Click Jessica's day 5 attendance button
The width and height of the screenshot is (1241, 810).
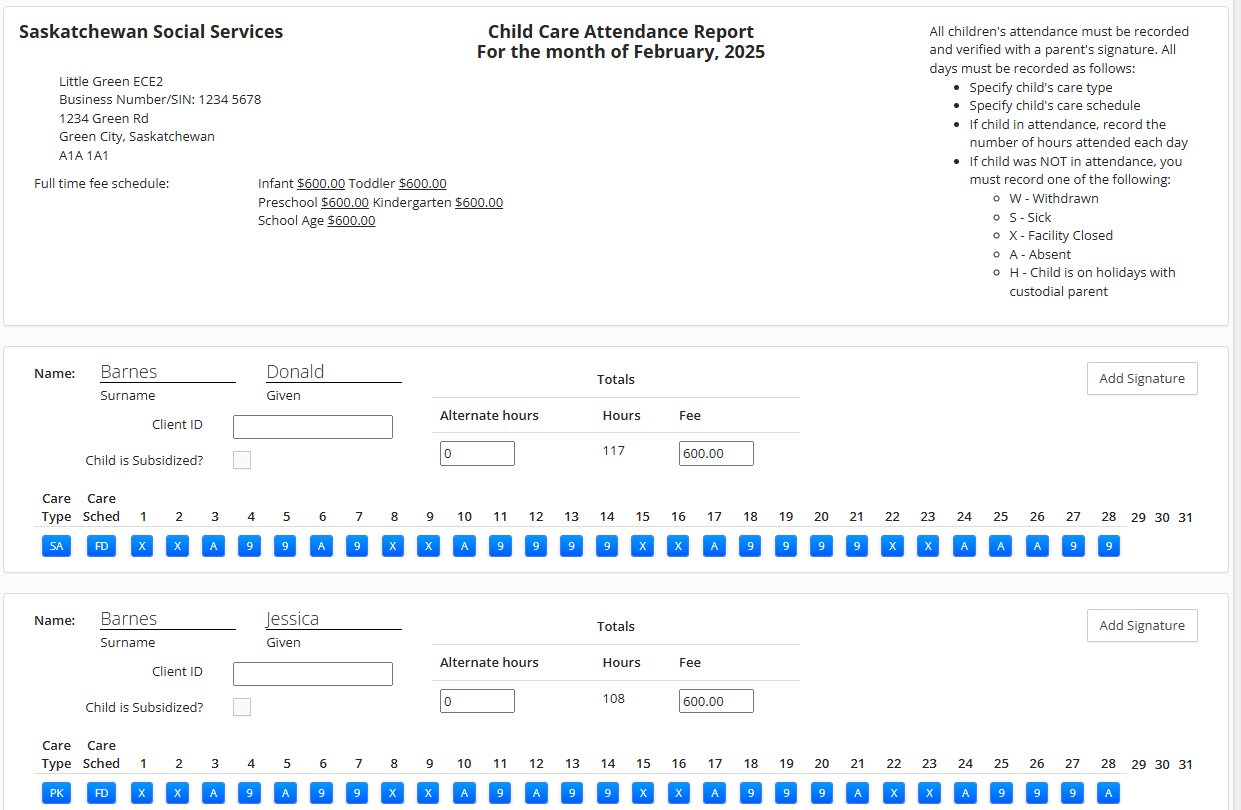coord(285,793)
